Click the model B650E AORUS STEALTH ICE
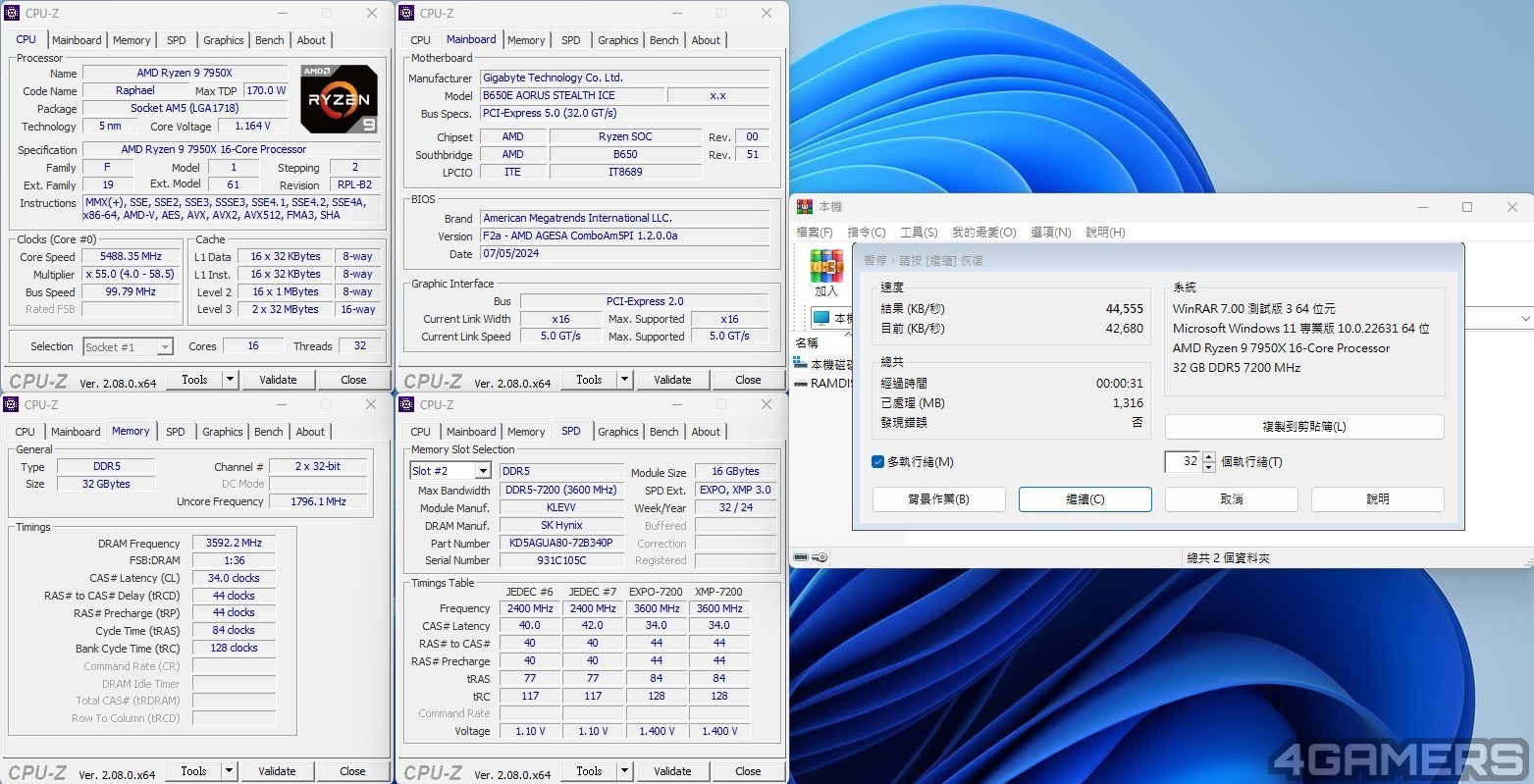 tap(571, 95)
